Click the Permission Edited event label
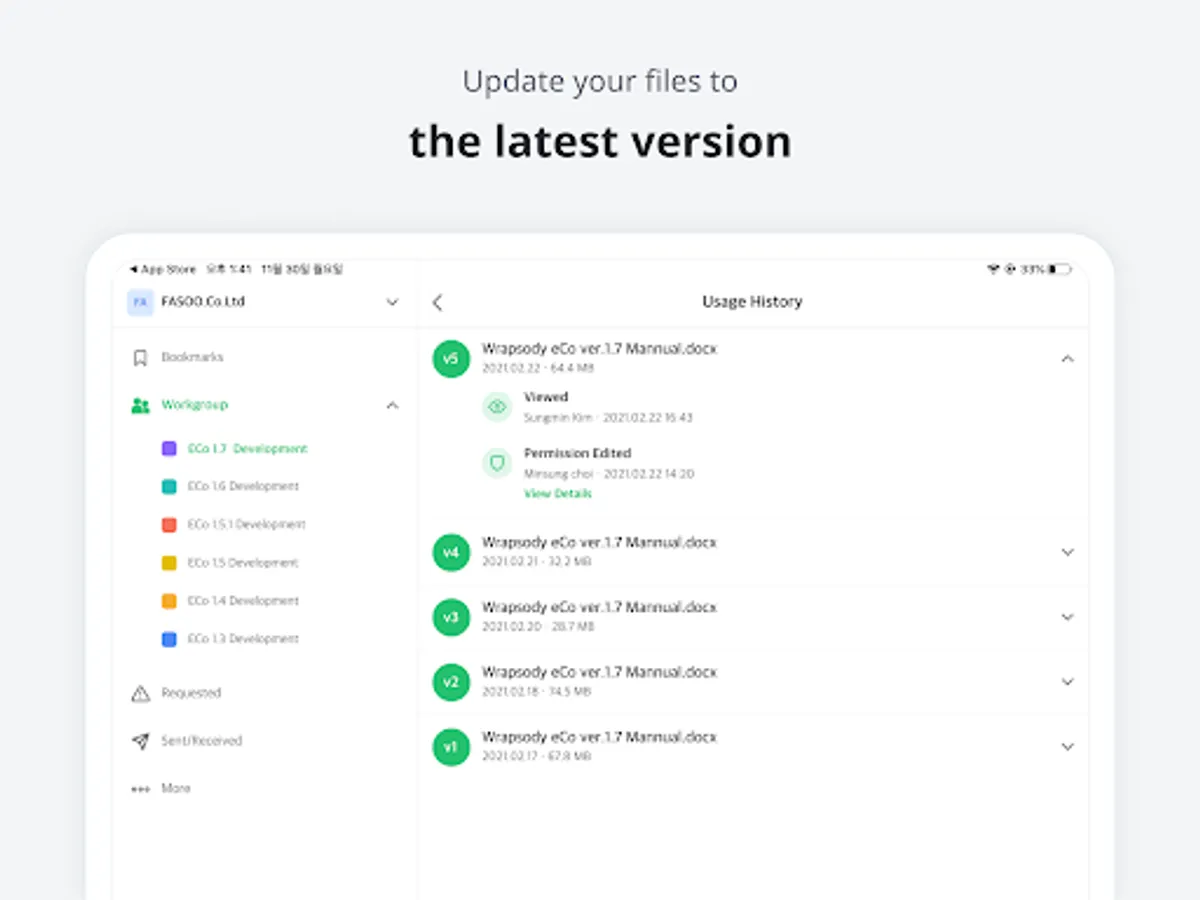 [x=578, y=453]
